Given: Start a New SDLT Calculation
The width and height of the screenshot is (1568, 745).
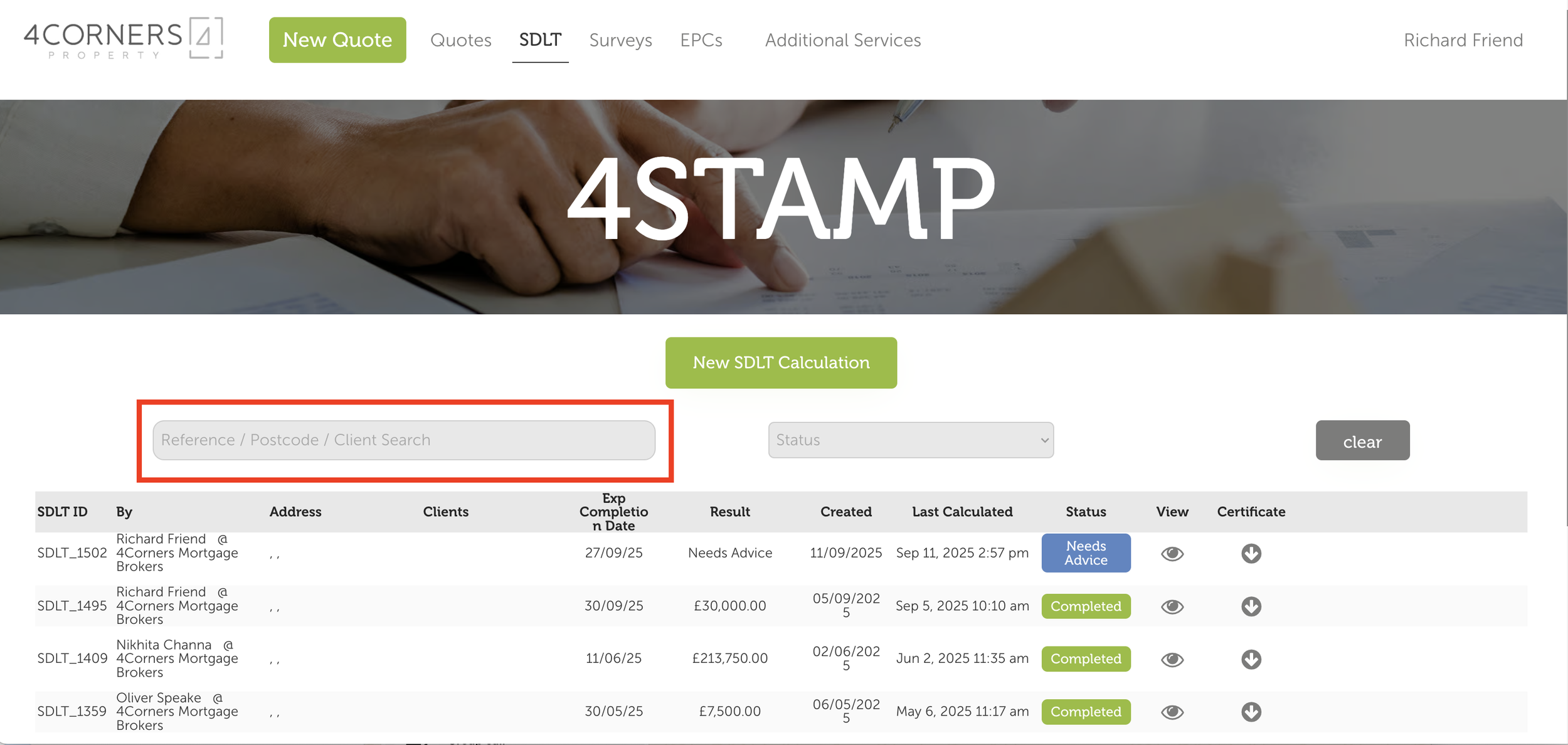Looking at the screenshot, I should (x=781, y=362).
